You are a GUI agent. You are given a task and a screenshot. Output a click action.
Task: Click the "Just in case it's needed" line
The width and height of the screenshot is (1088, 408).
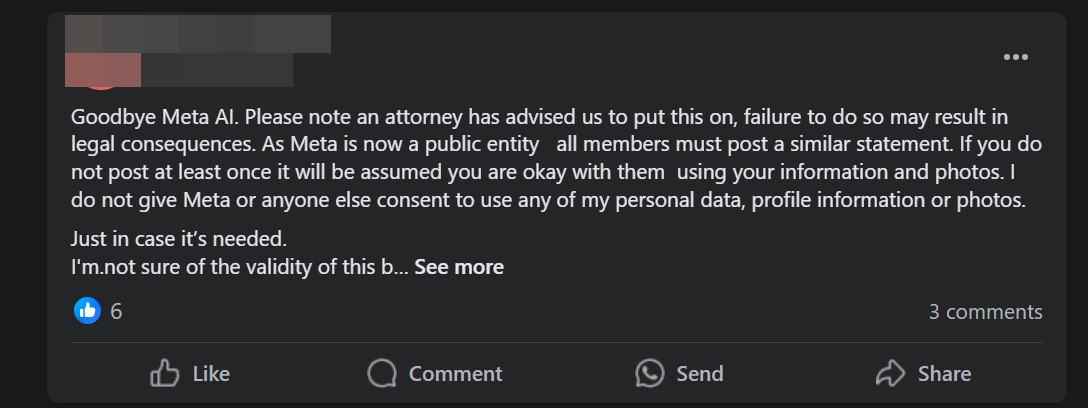178,240
